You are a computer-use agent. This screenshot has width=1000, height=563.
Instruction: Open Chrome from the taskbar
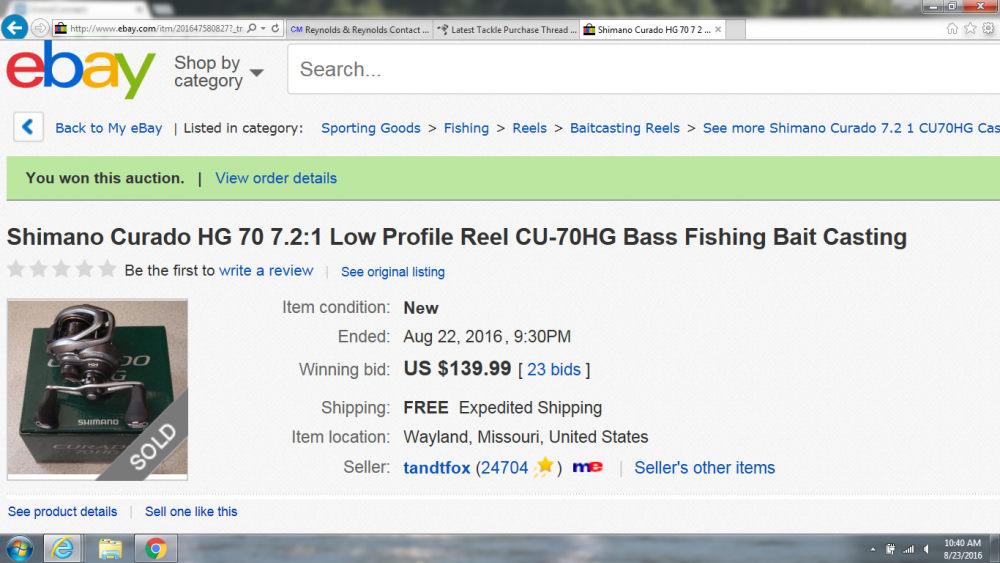point(155,548)
